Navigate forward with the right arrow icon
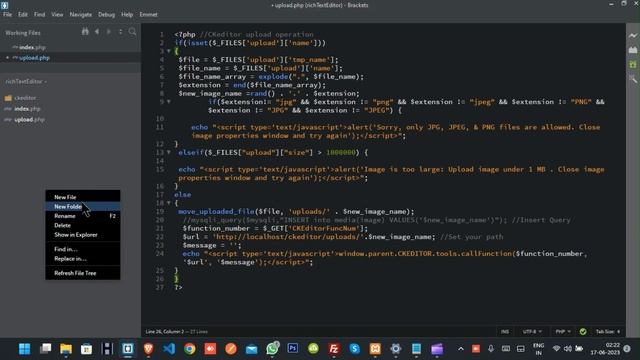The height and width of the screenshot is (360, 640). 109,31
